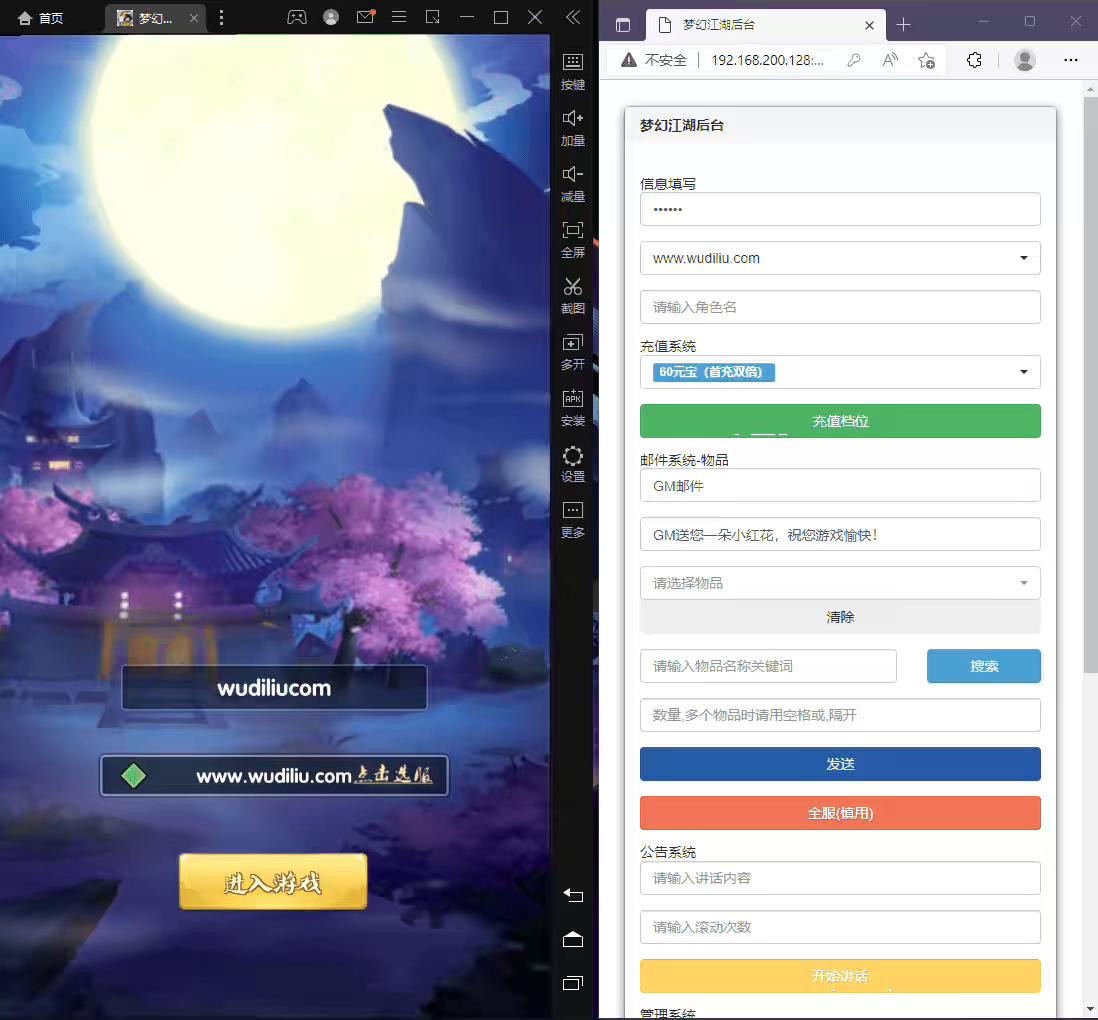Open emulator tab options three-dot menu
This screenshot has width=1098, height=1020.
pyautogui.click(x=221, y=18)
